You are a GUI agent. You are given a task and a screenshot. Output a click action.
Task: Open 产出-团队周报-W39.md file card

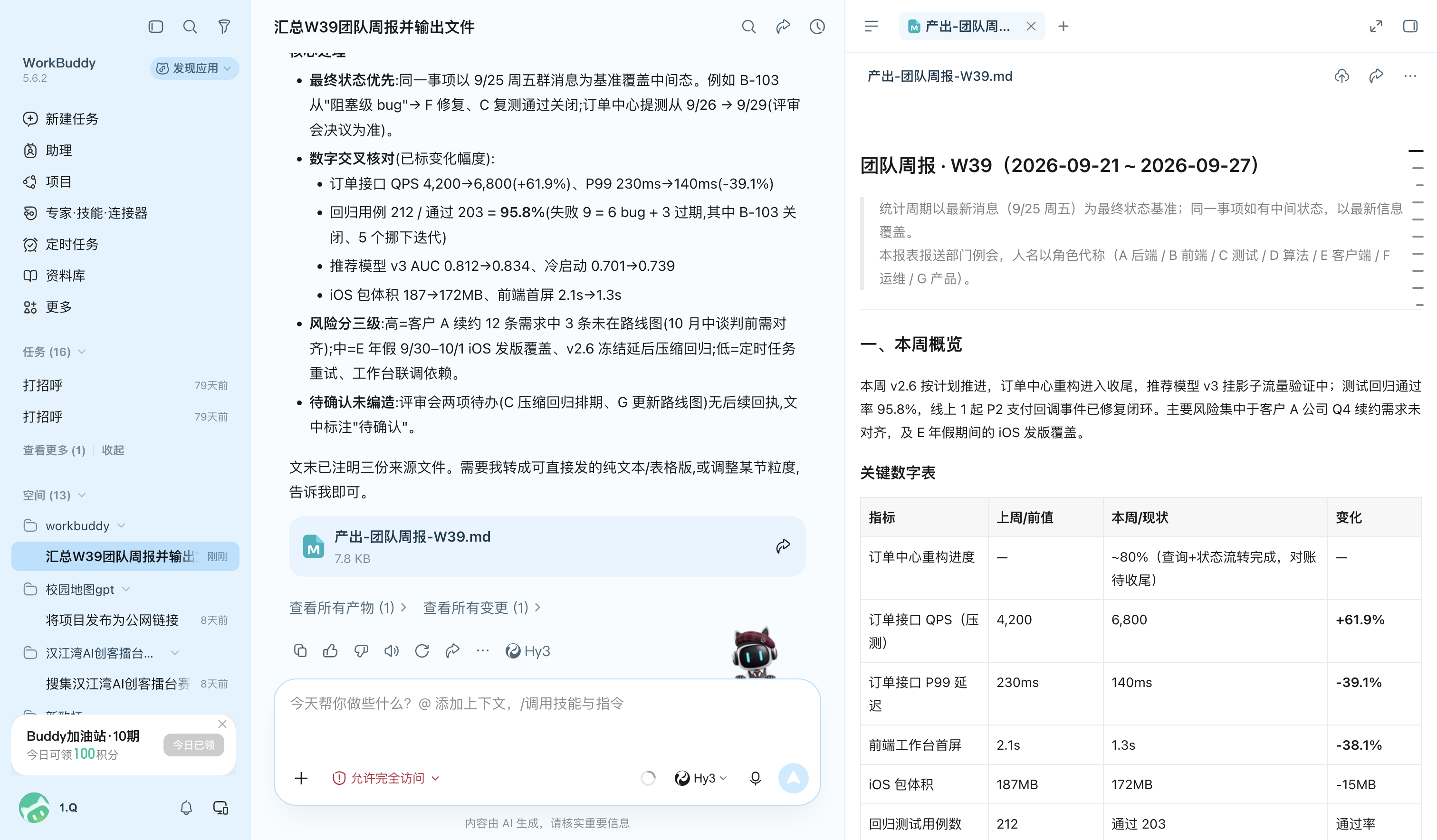[x=547, y=546]
